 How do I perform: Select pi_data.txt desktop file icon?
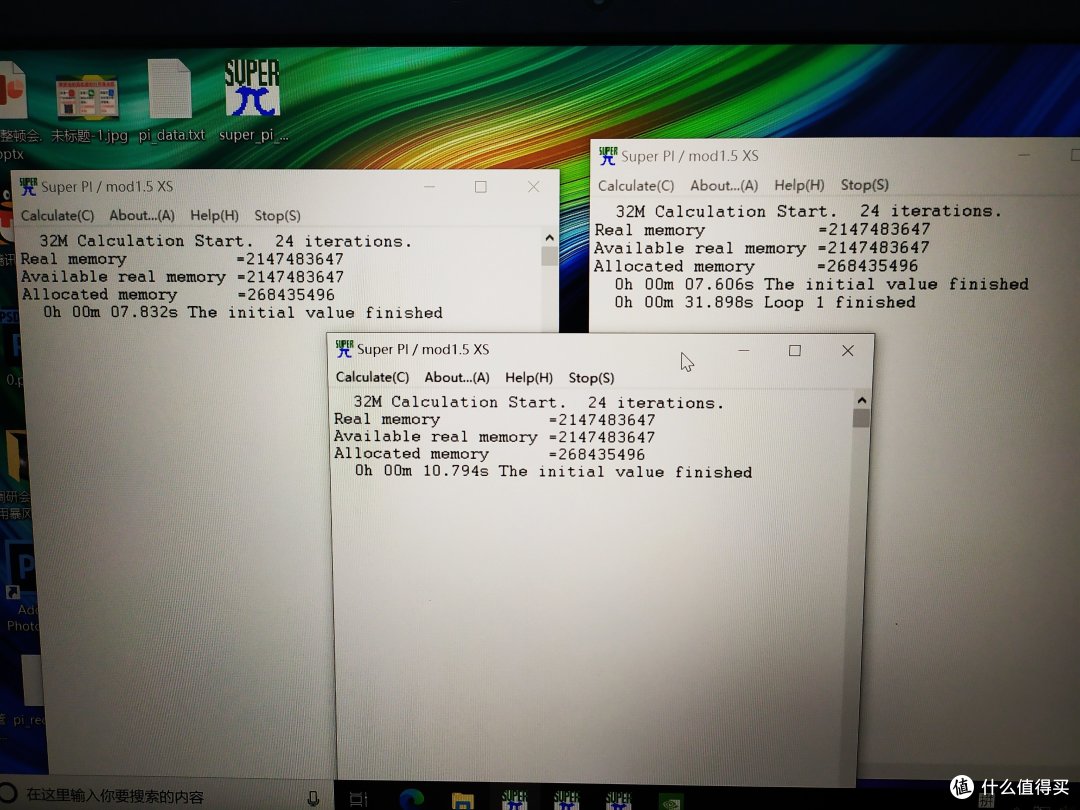[171, 101]
